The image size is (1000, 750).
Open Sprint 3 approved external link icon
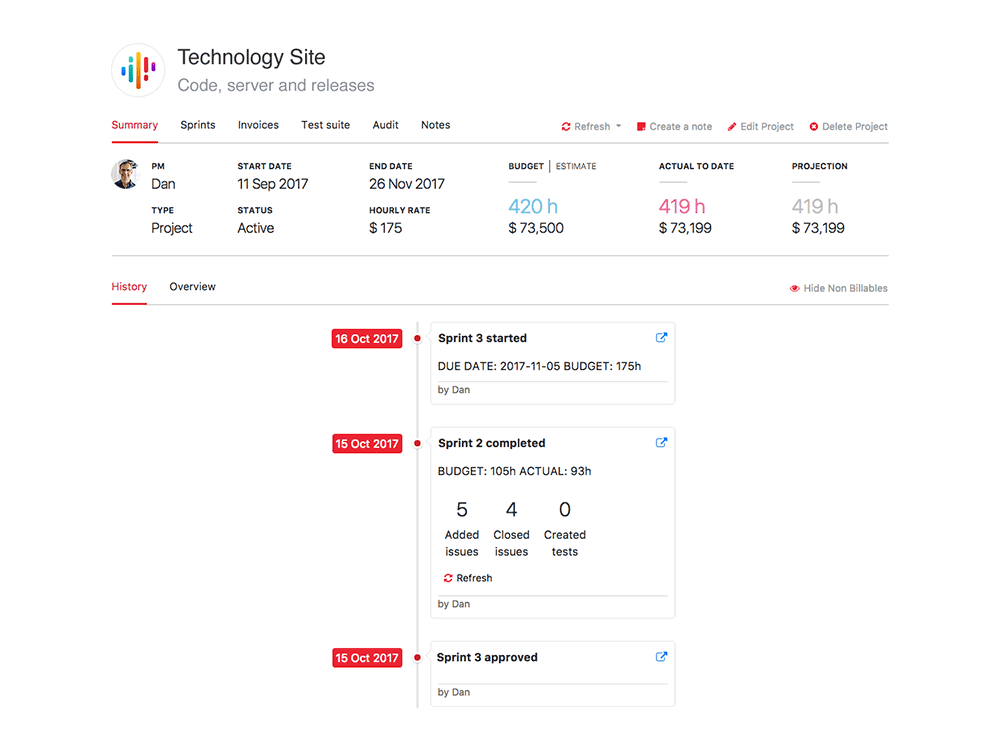click(661, 656)
